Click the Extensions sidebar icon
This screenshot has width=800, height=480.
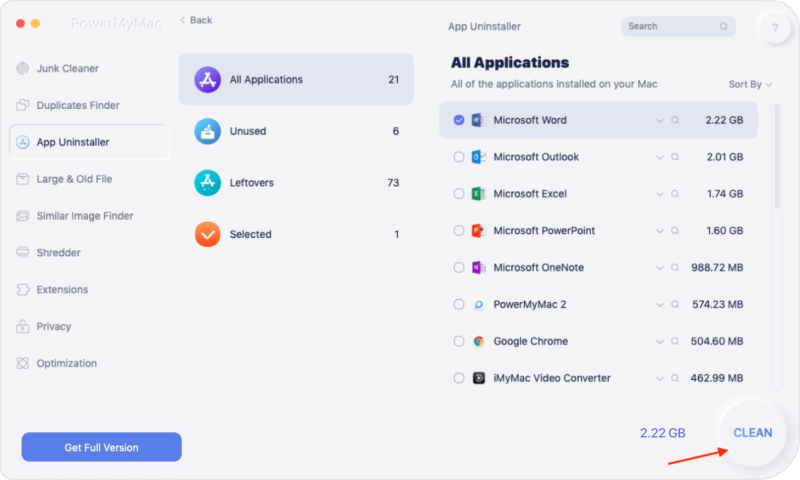[x=22, y=290]
